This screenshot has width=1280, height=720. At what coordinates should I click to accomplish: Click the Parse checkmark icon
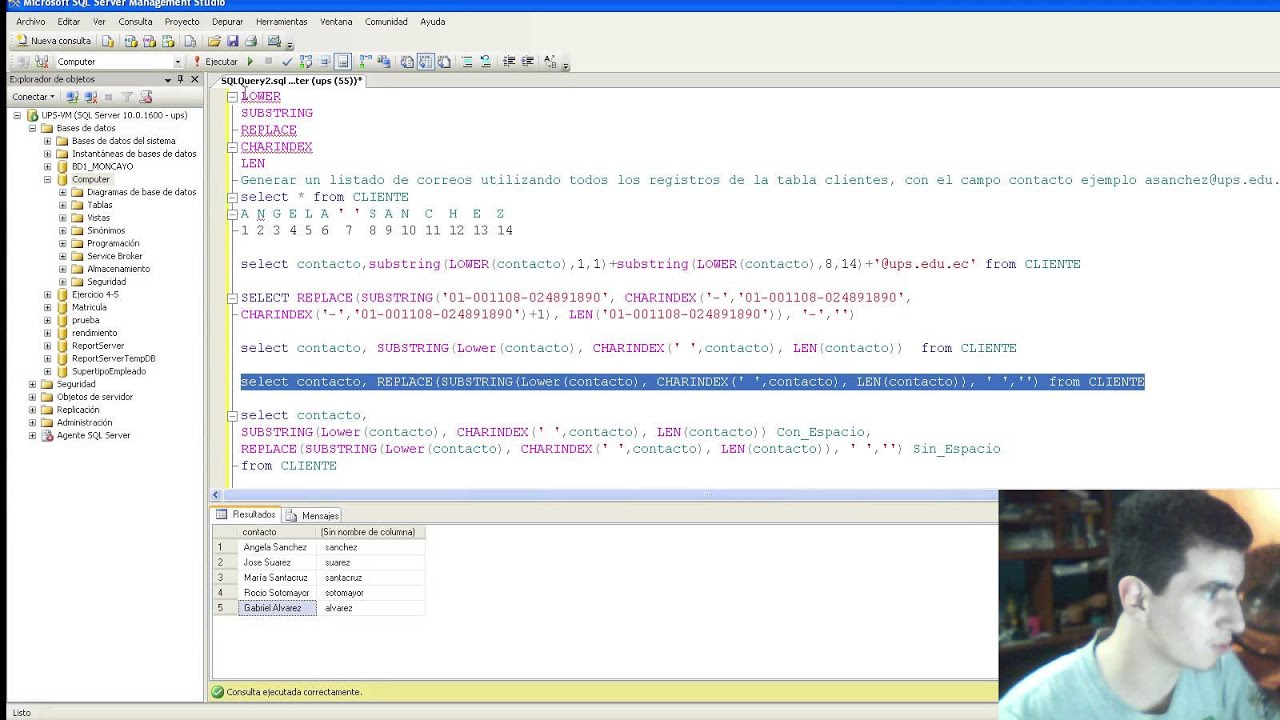287,61
